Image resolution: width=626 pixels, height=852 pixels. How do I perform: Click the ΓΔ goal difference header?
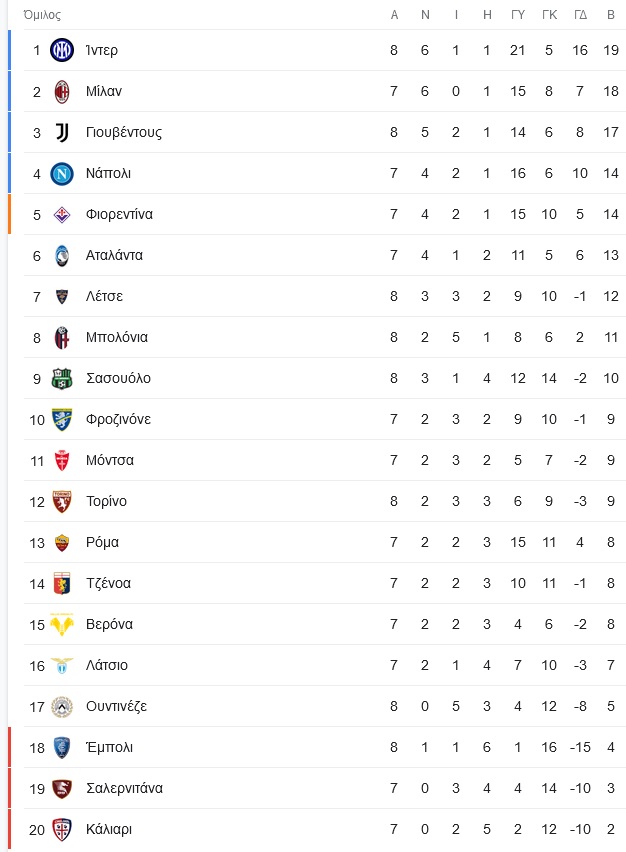pos(580,15)
